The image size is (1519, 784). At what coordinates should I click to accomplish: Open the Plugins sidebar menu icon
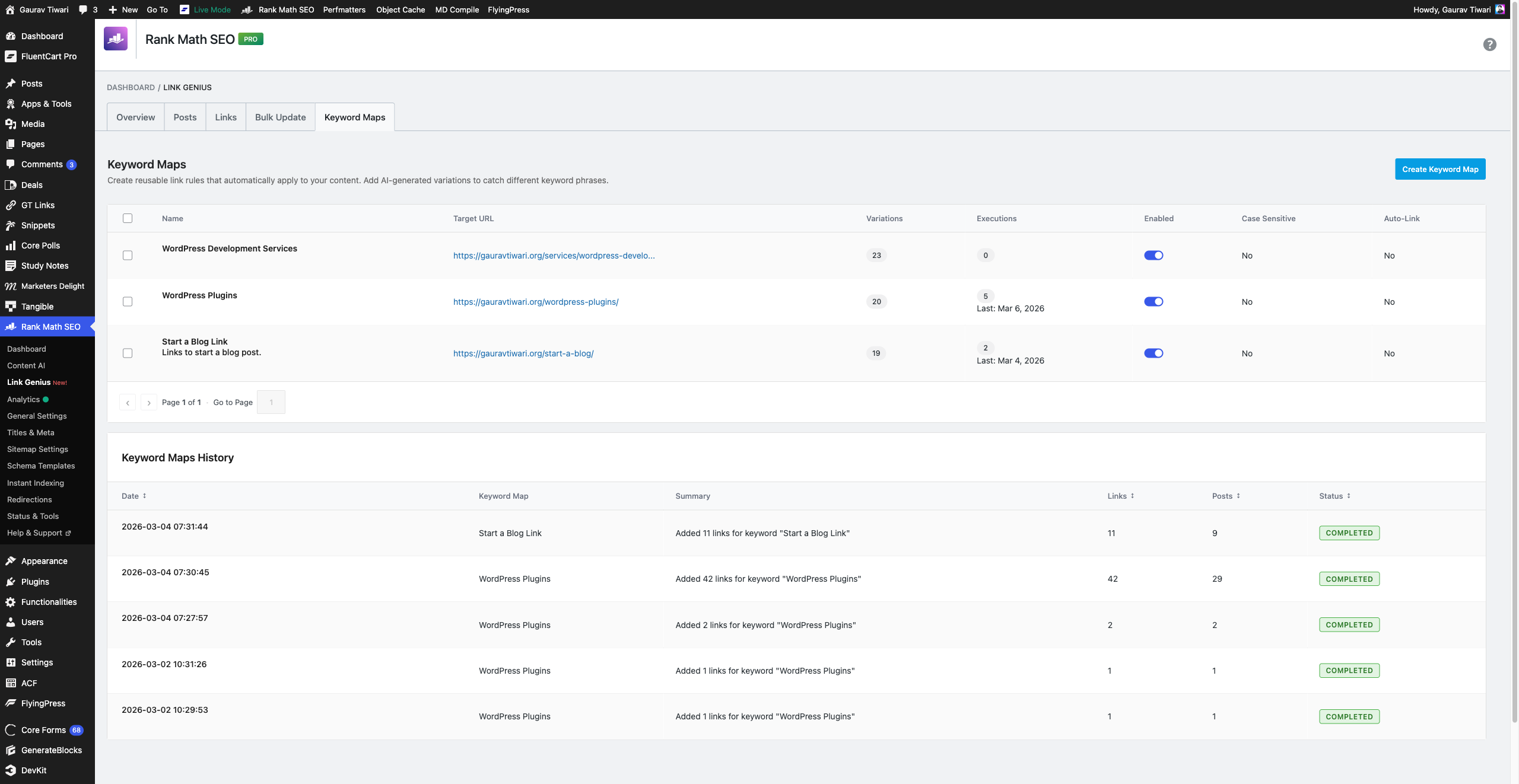[11, 582]
